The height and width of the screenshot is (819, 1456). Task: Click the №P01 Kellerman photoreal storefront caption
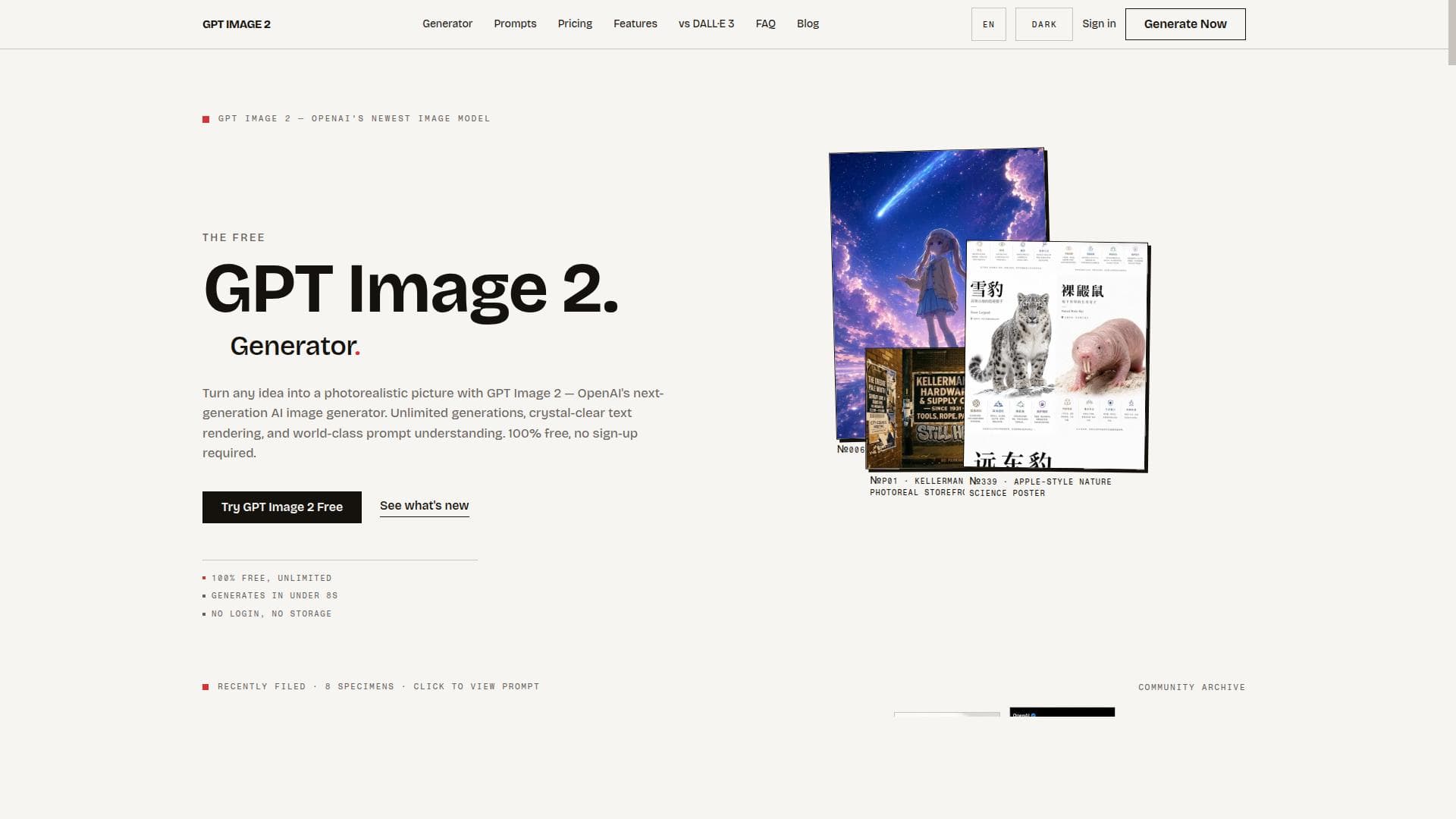click(916, 486)
